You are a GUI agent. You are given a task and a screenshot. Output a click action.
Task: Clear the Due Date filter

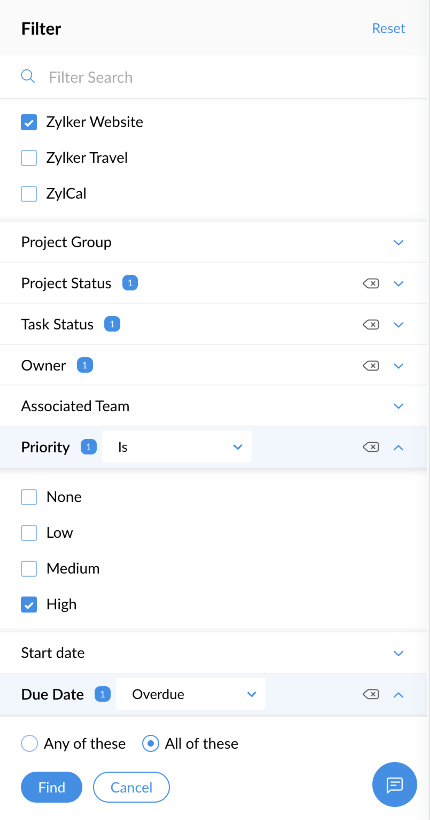point(371,694)
